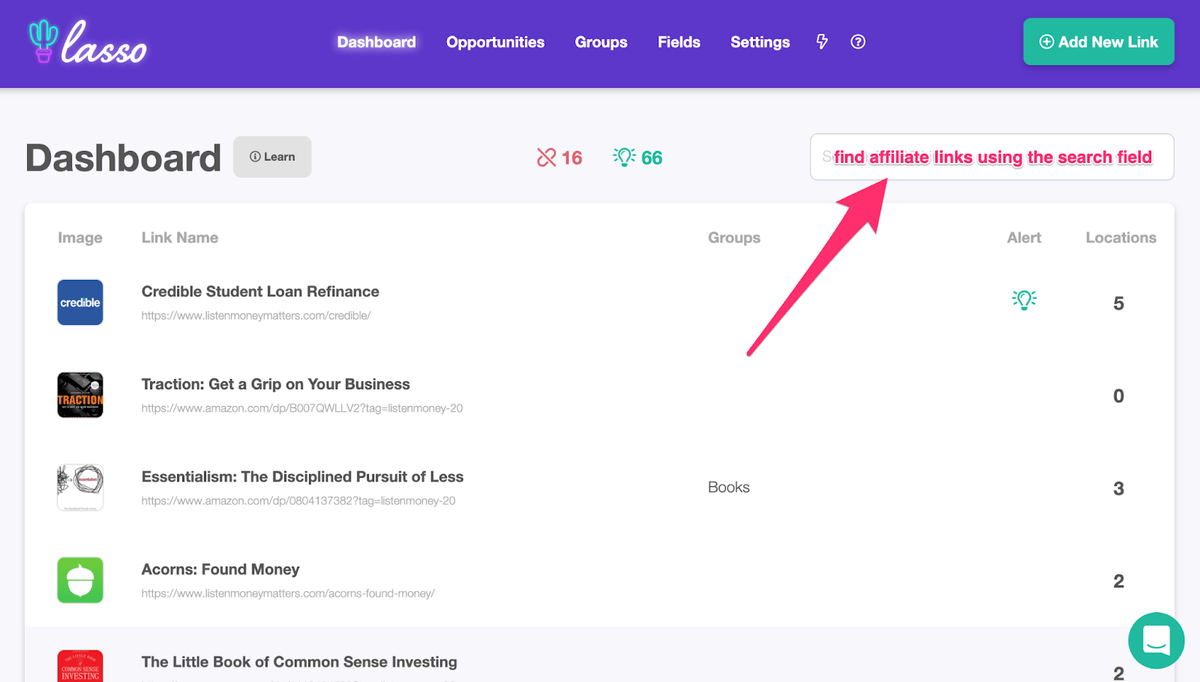The width and height of the screenshot is (1200, 682).
Task: Open the lightning bolt icon in navbar
Action: click(x=822, y=42)
